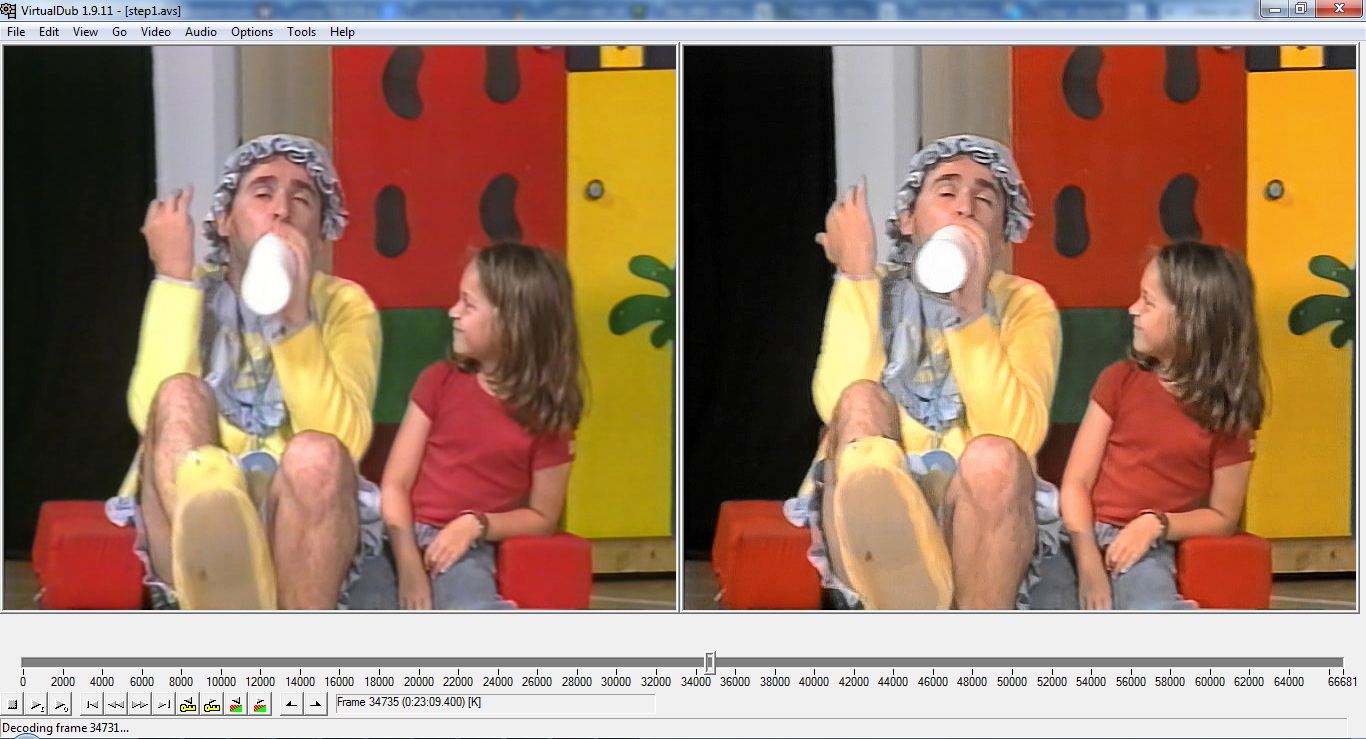Viewport: 1366px width, 739px height.
Task: Step forward one frame
Action: 140,704
